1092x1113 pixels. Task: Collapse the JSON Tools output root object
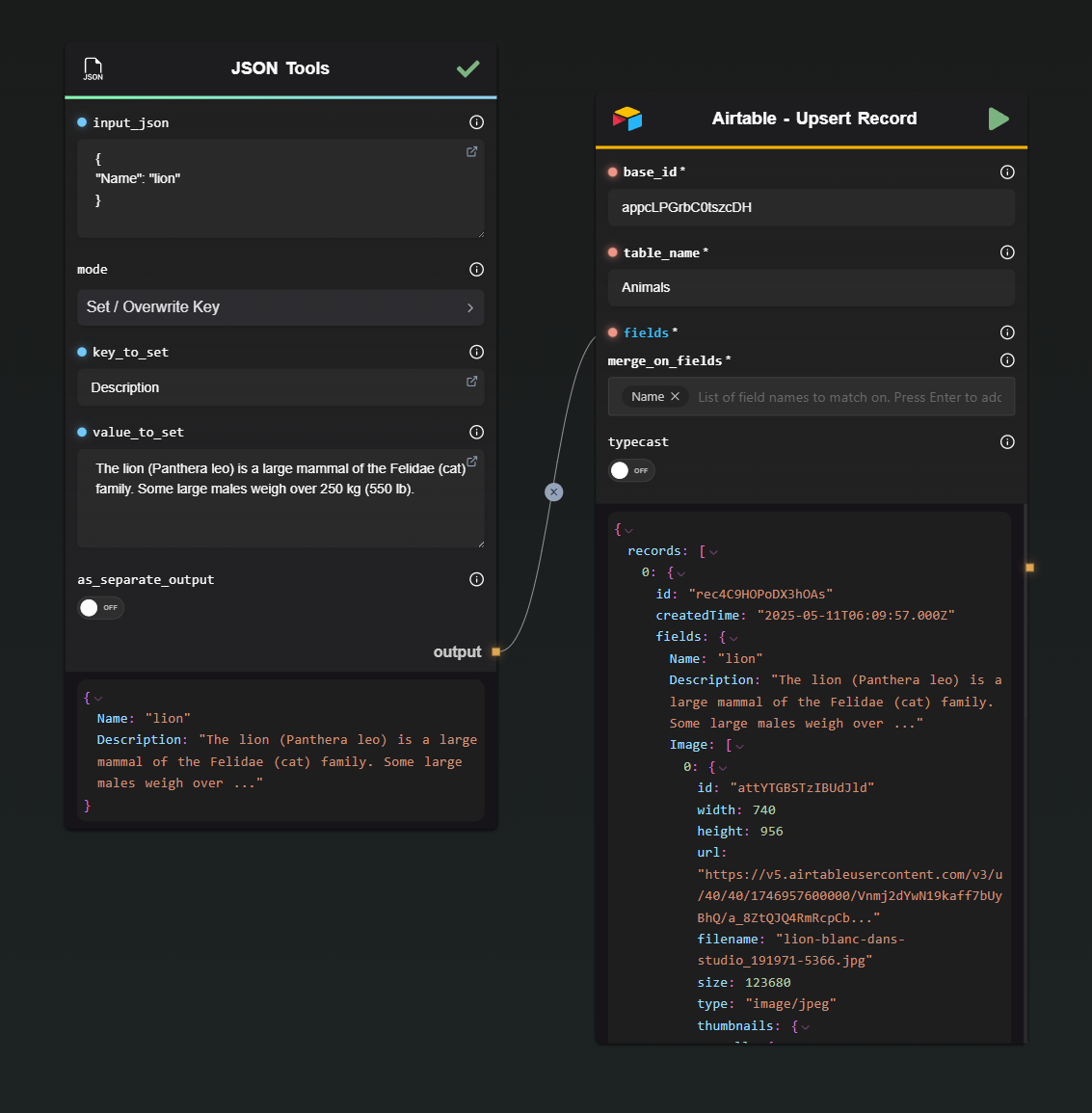tap(98, 699)
